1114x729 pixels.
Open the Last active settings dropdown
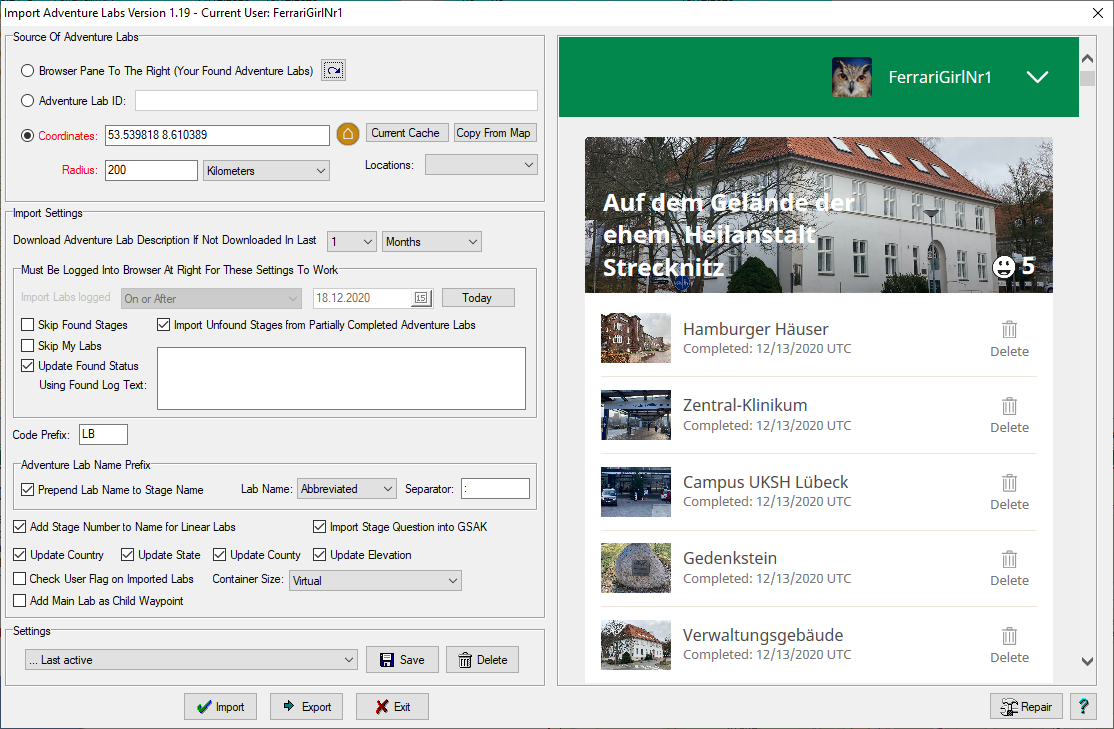[x=191, y=659]
